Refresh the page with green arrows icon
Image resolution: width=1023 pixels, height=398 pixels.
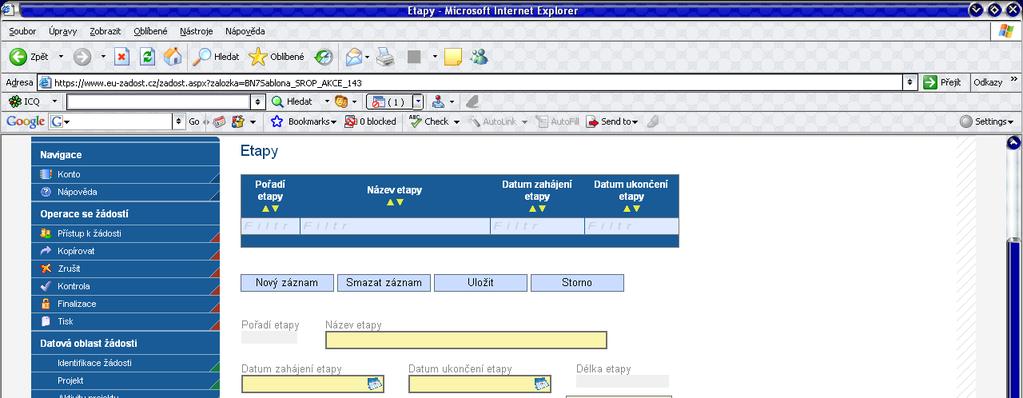click(x=148, y=57)
